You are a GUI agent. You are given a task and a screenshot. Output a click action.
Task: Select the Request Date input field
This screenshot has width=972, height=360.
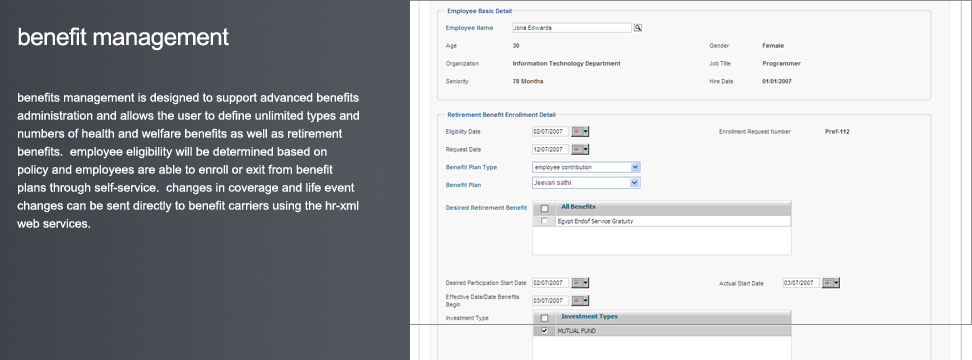click(550, 149)
